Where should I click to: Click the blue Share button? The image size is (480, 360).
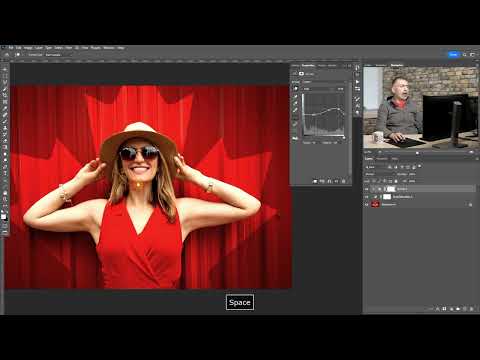453,54
